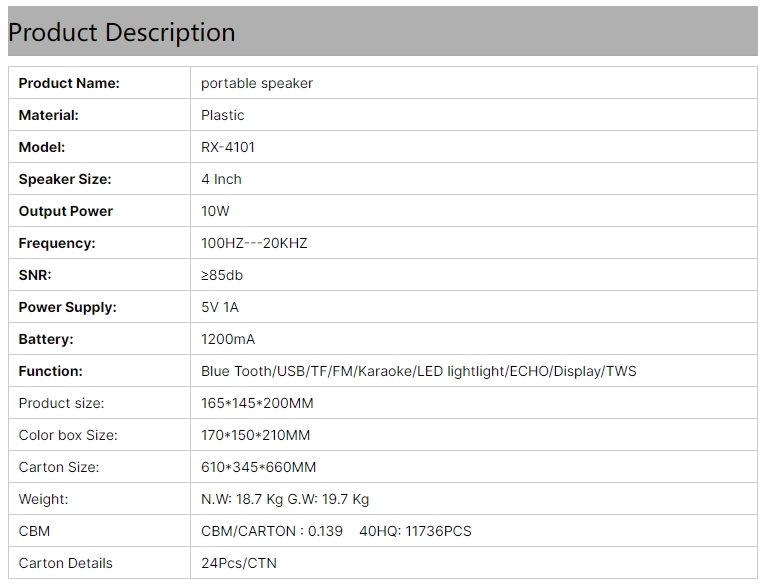The height and width of the screenshot is (586, 771).
Task: Click the product size 165*145*200MM
Action: pyautogui.click(x=257, y=403)
